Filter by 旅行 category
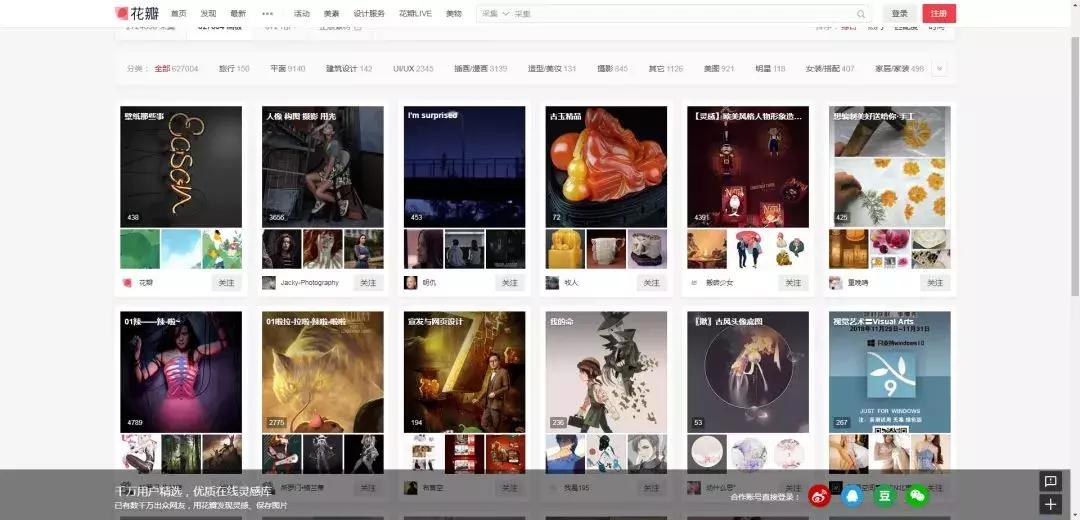Viewport: 1080px width, 520px height. (x=234, y=69)
